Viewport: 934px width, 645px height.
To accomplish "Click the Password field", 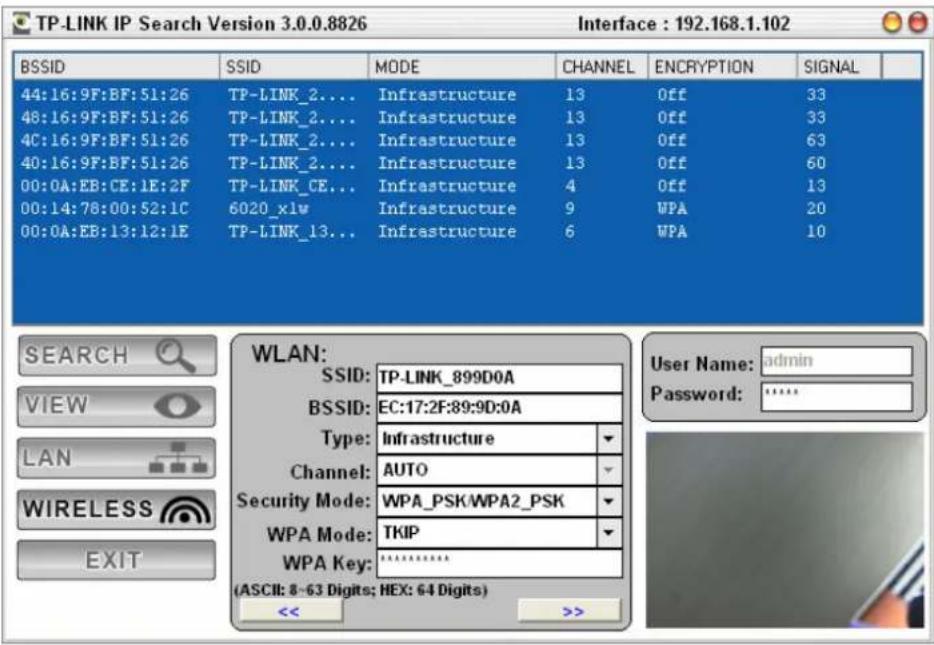I will pos(836,395).
